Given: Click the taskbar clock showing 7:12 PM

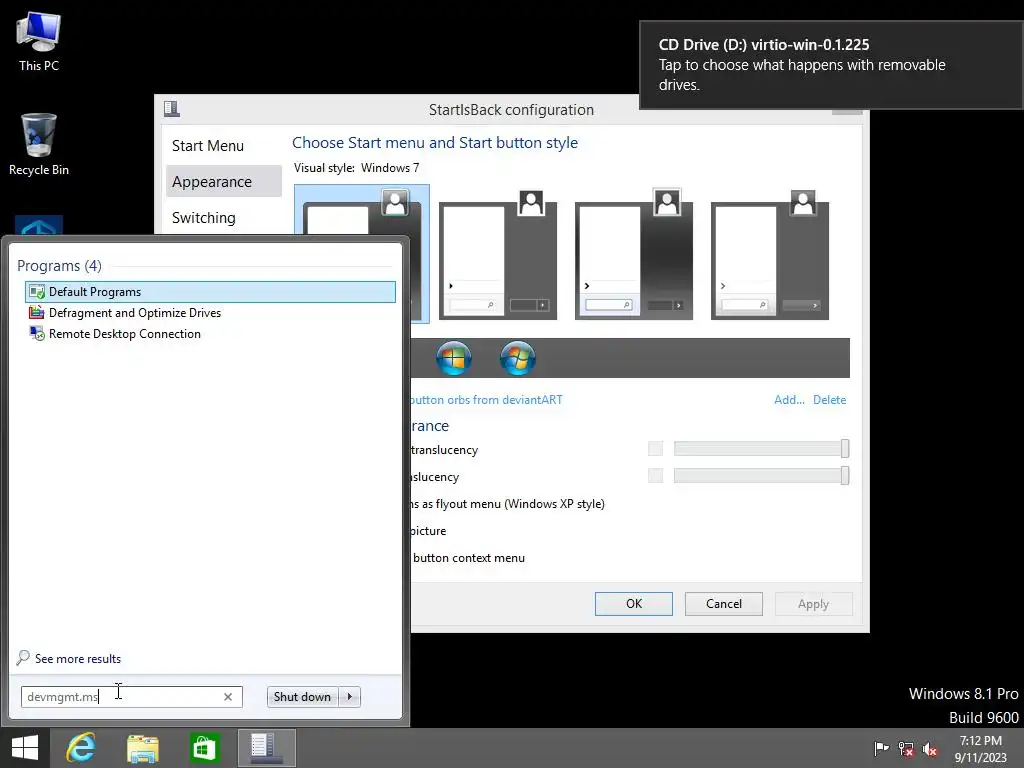Looking at the screenshot, I should (x=980, y=748).
